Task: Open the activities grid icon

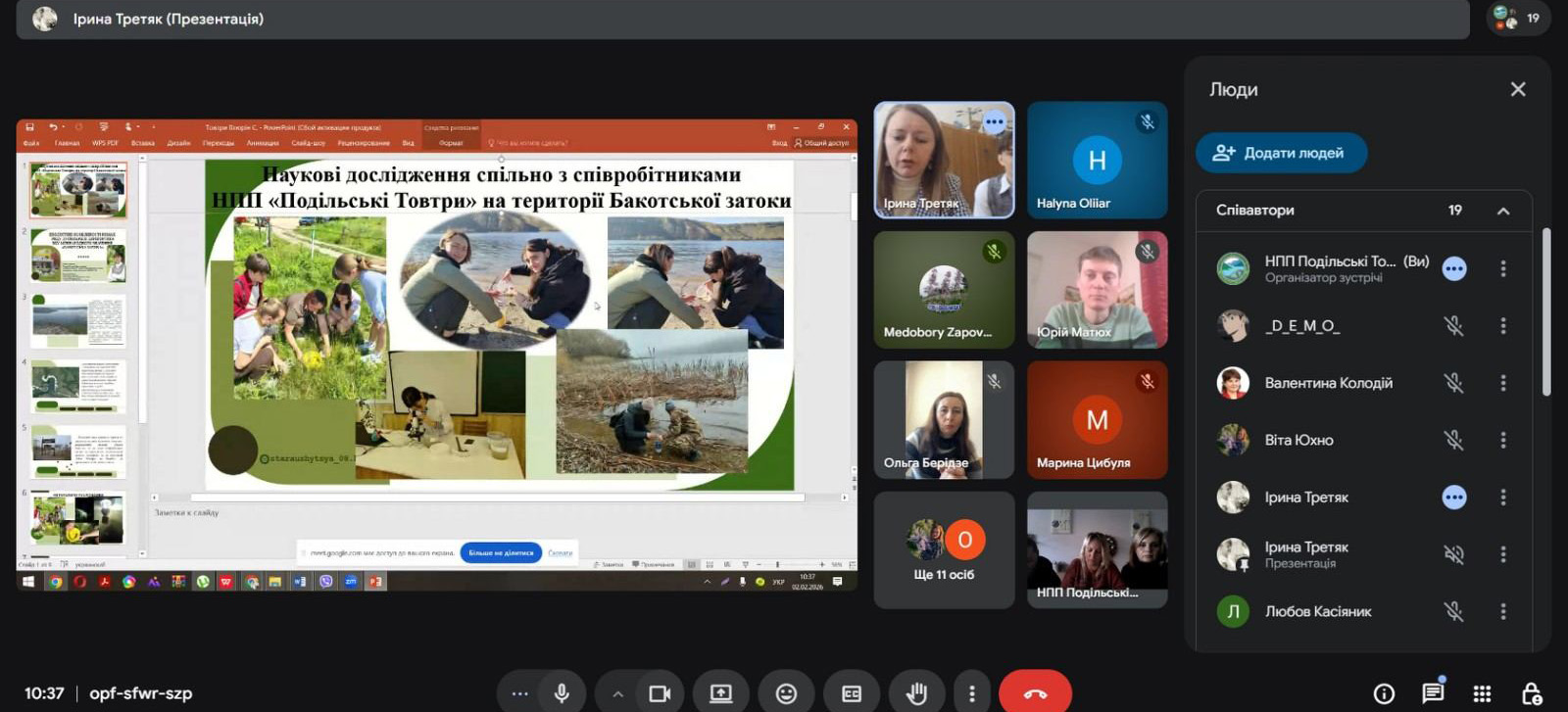Action: pyautogui.click(x=1482, y=693)
